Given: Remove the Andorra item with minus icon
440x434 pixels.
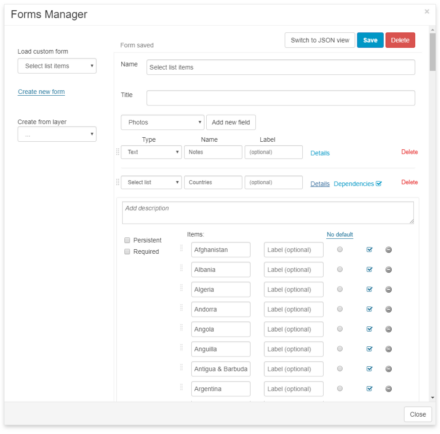Looking at the screenshot, I should pyautogui.click(x=388, y=309).
